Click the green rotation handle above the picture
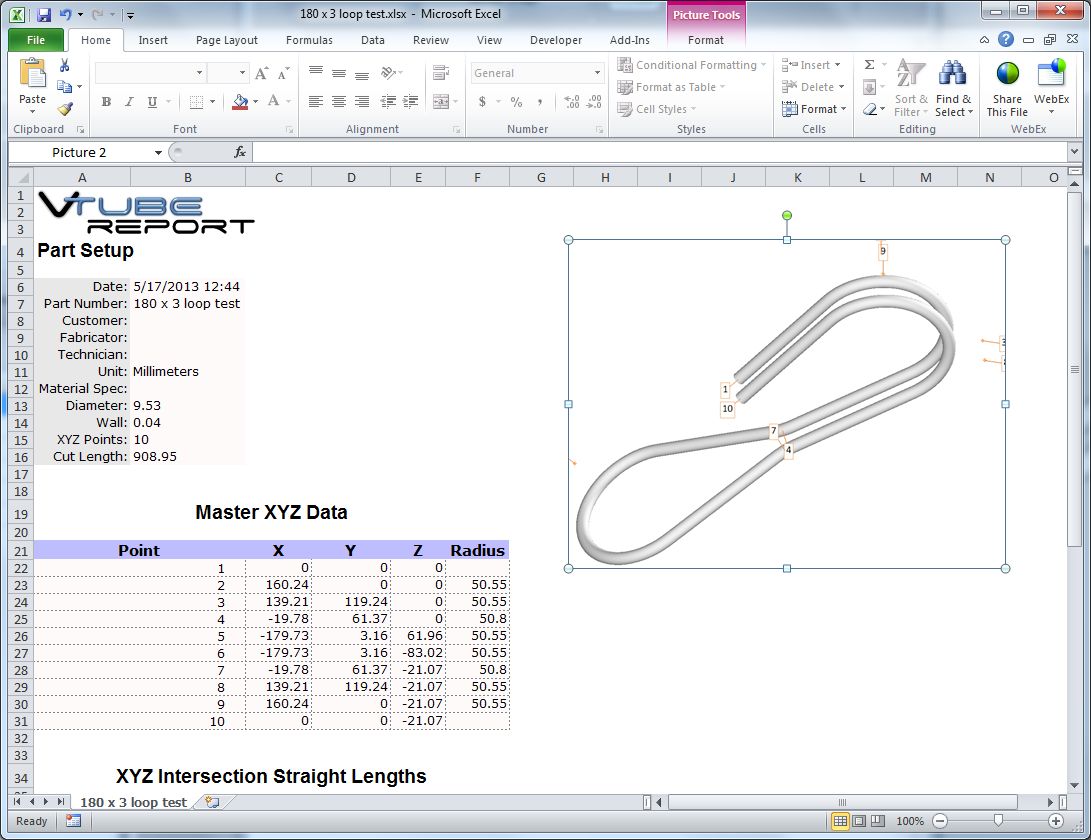This screenshot has width=1091, height=840. coord(787,215)
